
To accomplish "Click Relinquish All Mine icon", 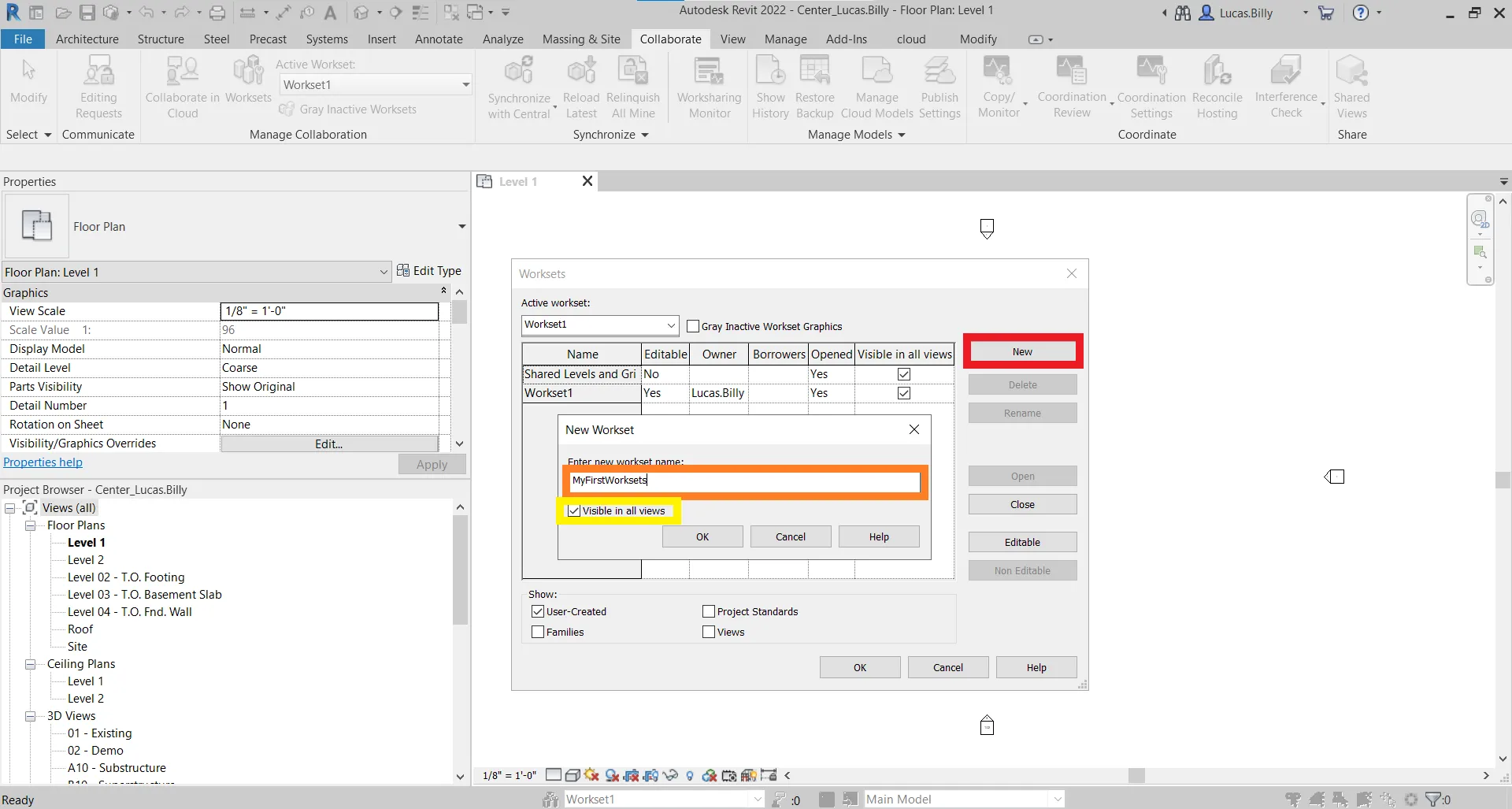I will pyautogui.click(x=632, y=71).
